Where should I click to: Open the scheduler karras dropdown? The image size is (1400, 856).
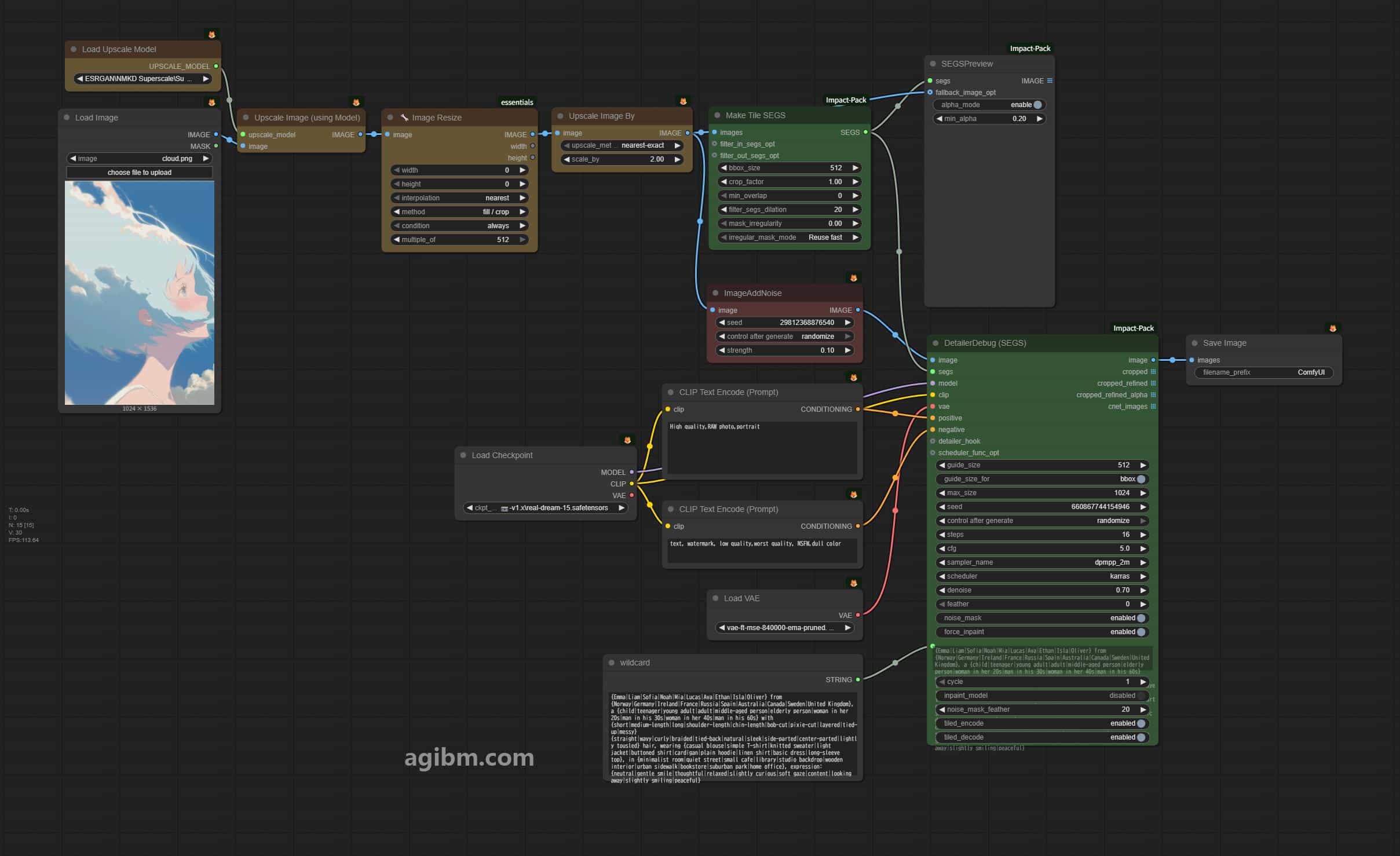click(x=1043, y=576)
